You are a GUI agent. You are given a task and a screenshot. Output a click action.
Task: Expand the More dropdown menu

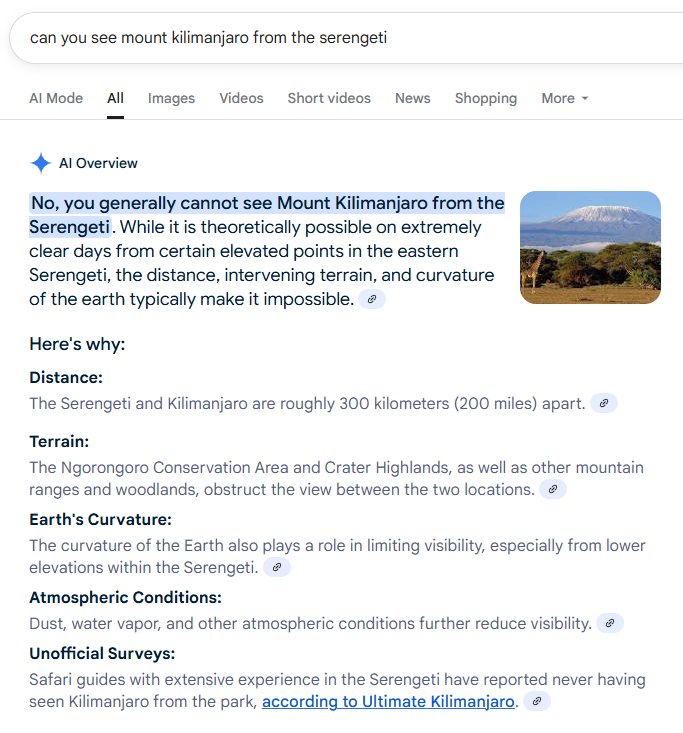coord(564,98)
